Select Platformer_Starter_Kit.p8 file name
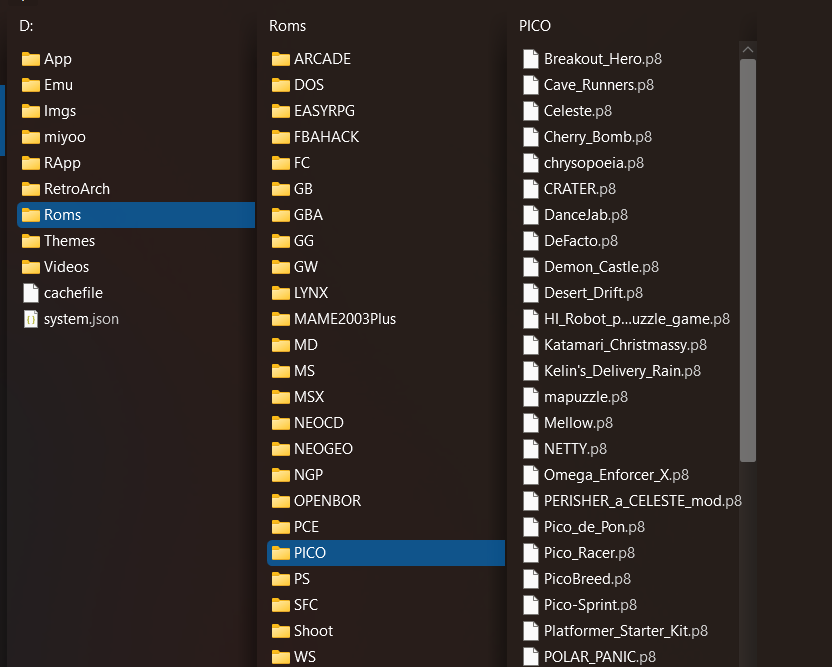 point(626,631)
